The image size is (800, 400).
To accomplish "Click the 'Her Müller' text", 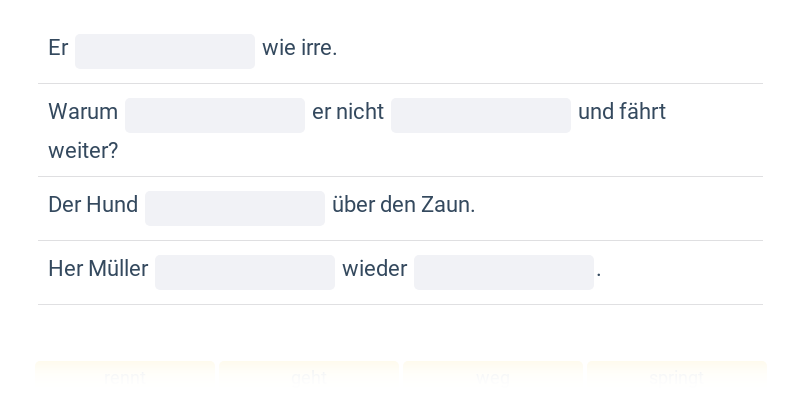I will pos(98,269).
